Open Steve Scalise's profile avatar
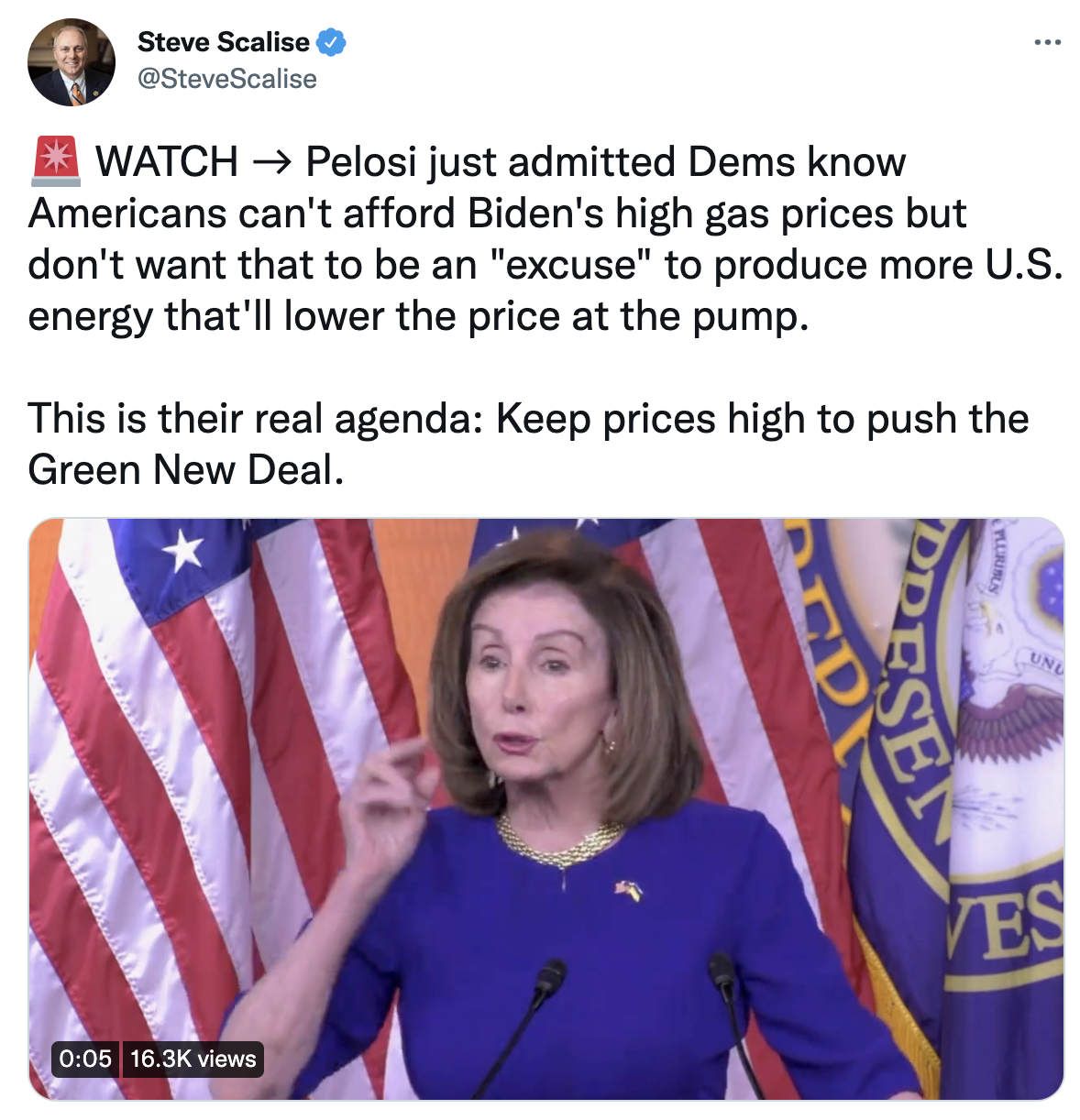This screenshot has width=1080, height=1120. pos(72,61)
